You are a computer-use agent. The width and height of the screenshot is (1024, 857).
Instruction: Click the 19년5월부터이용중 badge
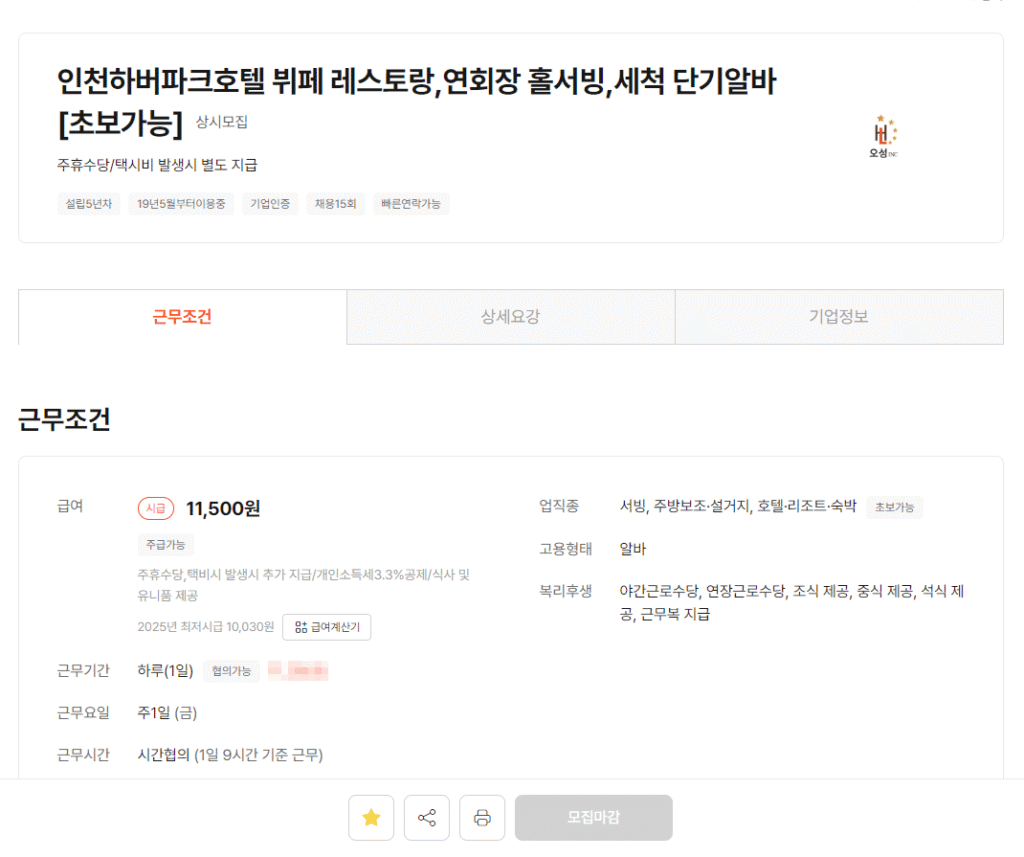coord(181,204)
